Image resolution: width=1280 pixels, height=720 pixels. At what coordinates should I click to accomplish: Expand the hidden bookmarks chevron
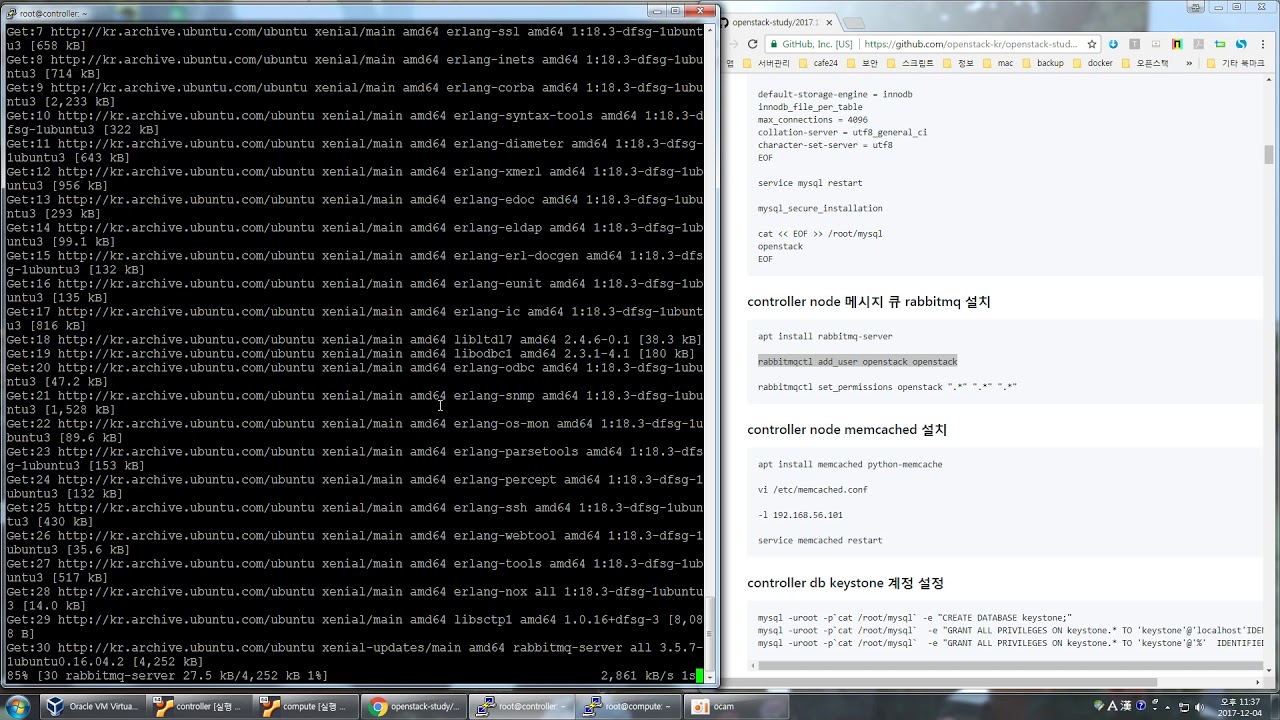[1188, 63]
